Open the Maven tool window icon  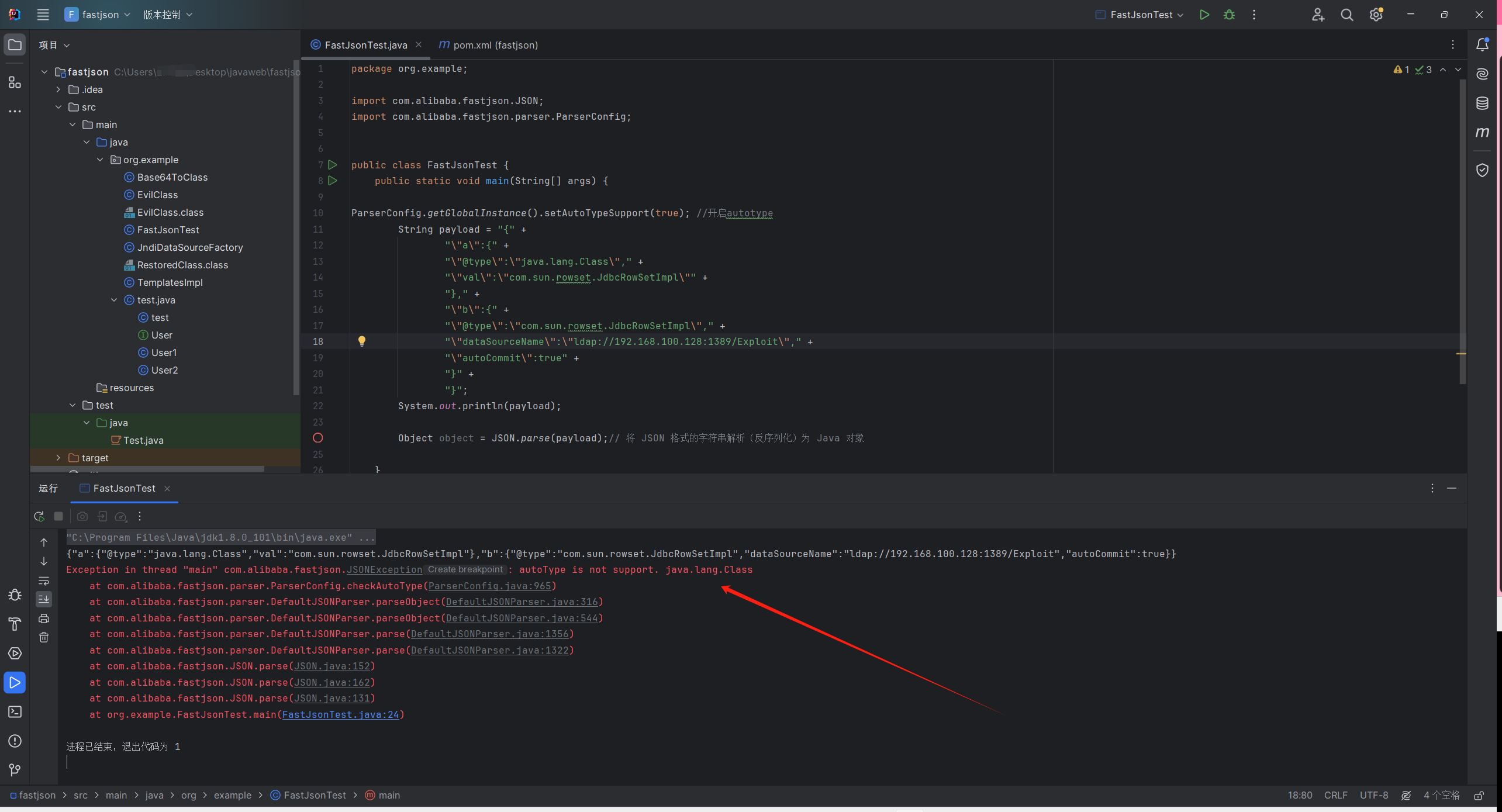pyautogui.click(x=1482, y=133)
